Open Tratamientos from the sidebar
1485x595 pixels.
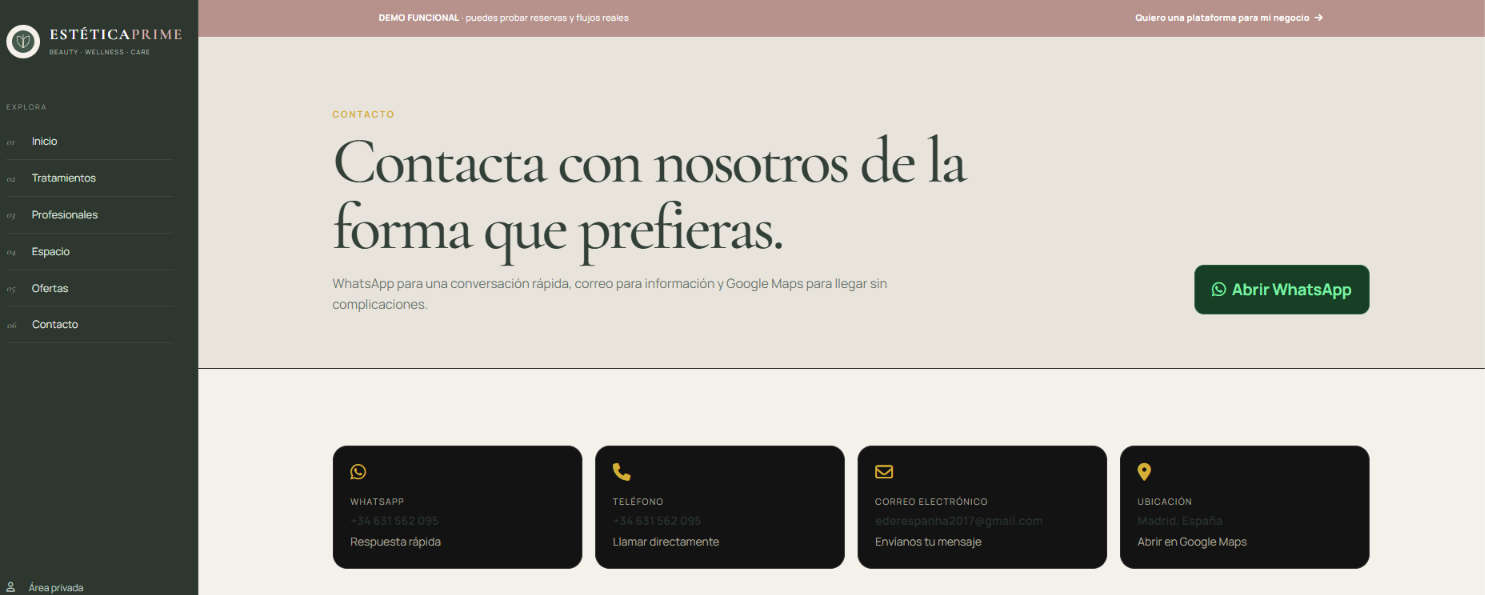[64, 178]
